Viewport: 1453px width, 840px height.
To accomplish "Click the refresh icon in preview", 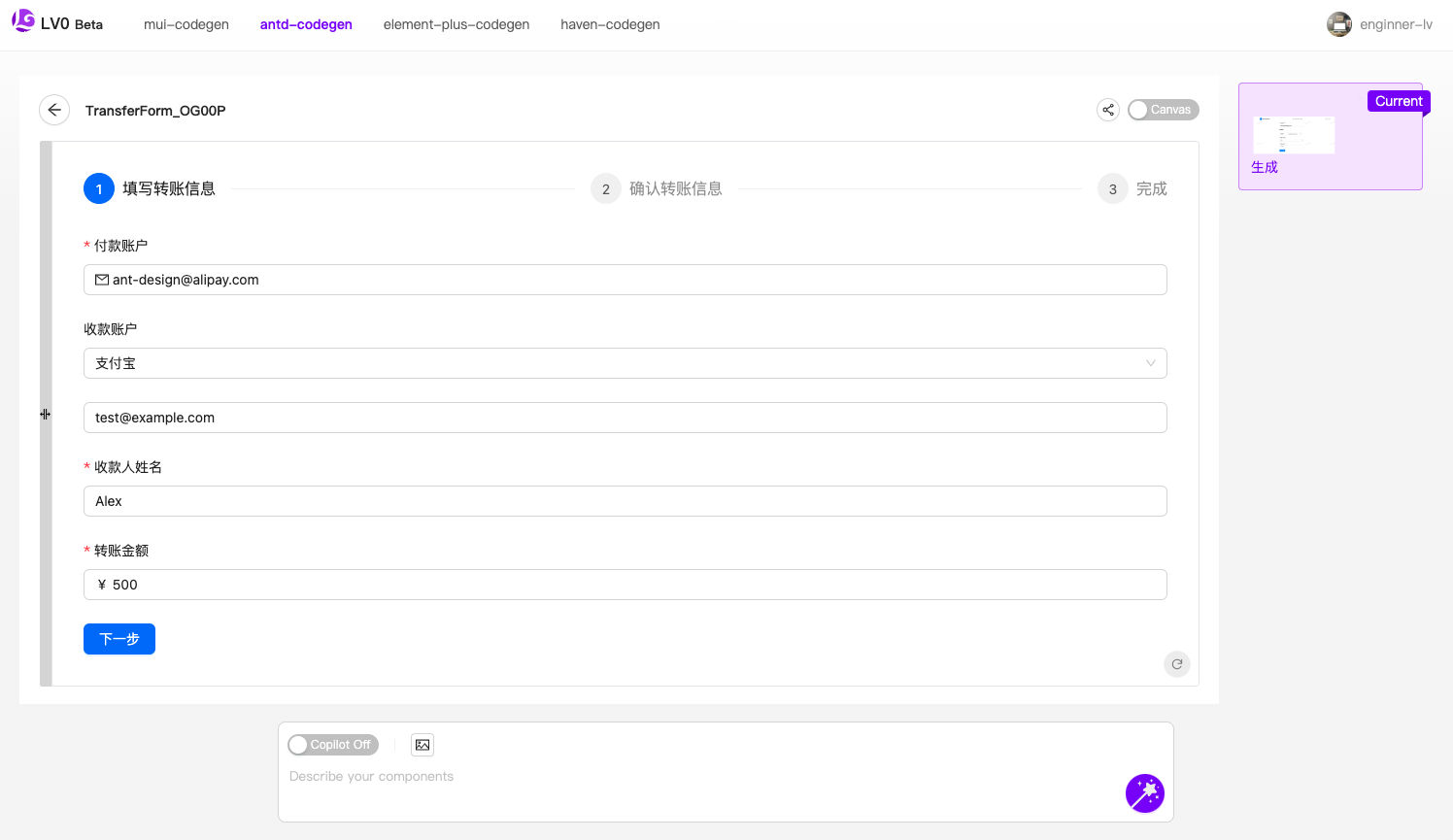I will pos(1176,664).
